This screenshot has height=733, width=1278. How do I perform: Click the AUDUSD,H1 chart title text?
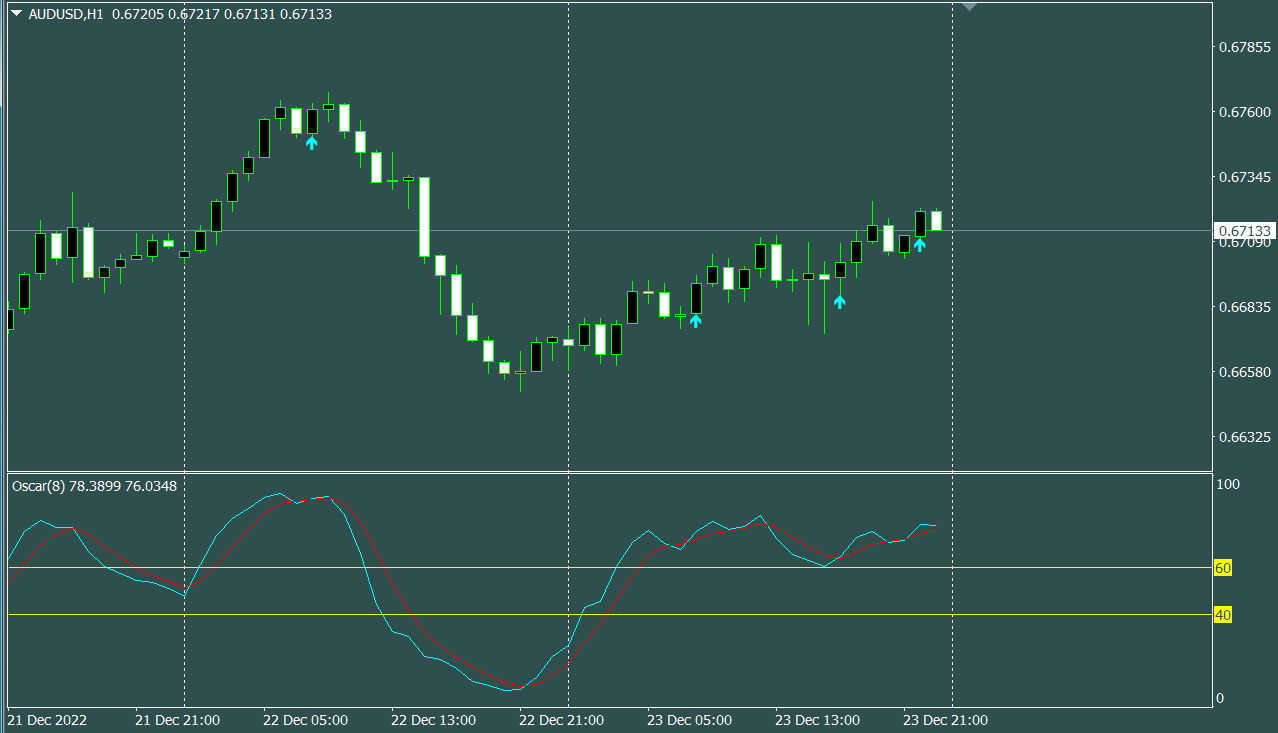pos(66,14)
